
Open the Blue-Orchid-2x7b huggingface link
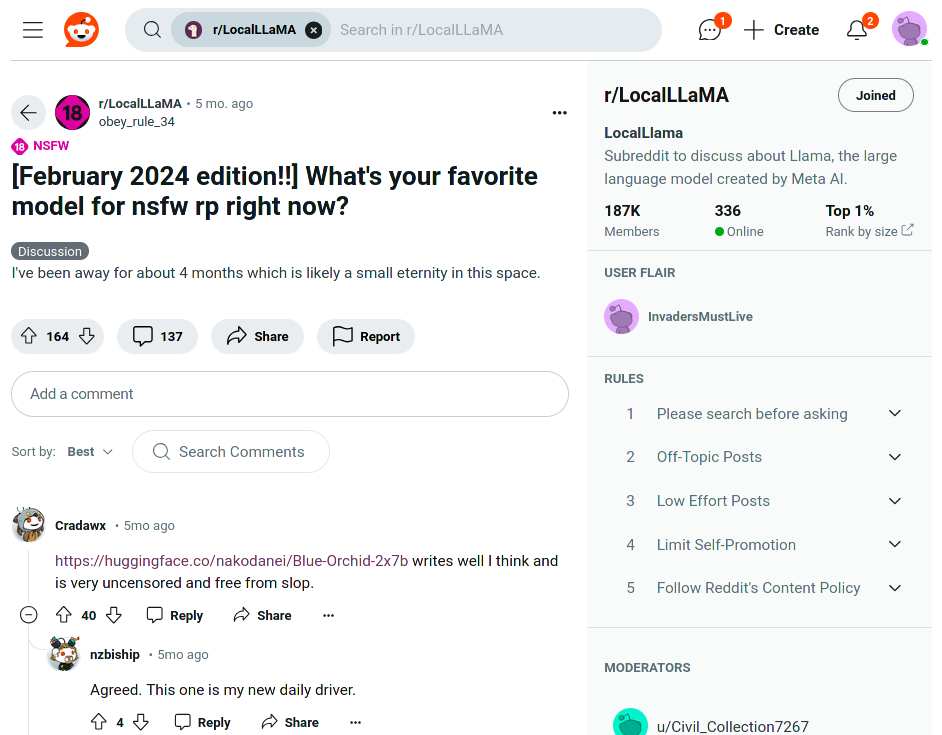[231, 561]
